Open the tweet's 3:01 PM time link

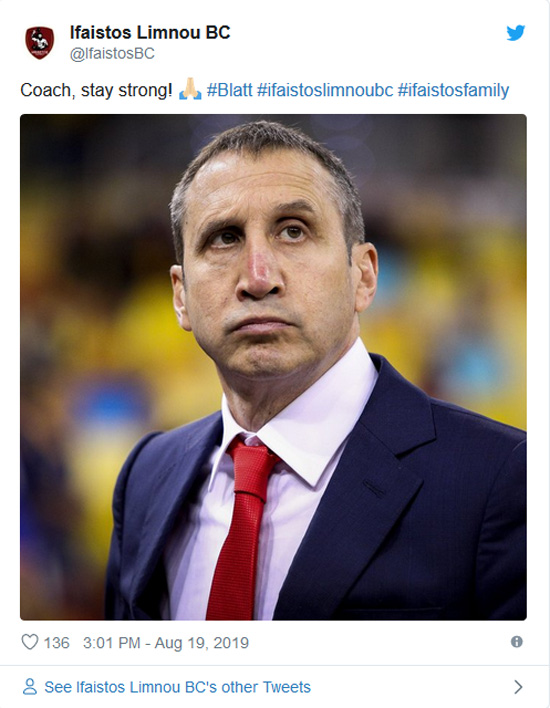112,643
